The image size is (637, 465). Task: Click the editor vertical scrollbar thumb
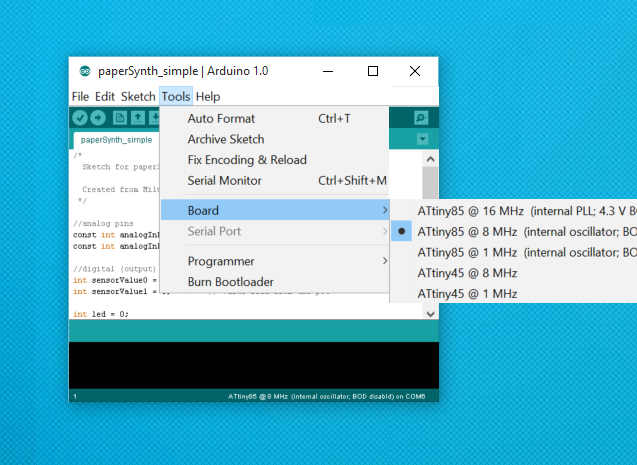431,183
